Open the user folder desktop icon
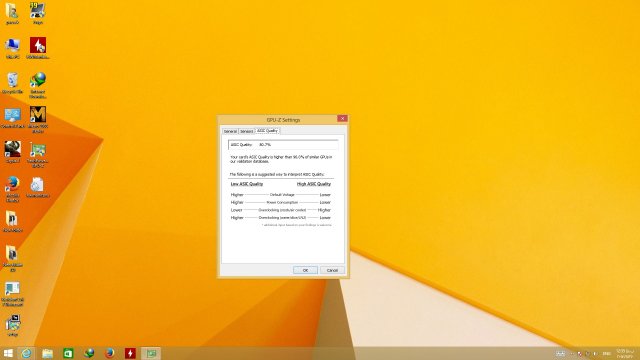 point(12,14)
